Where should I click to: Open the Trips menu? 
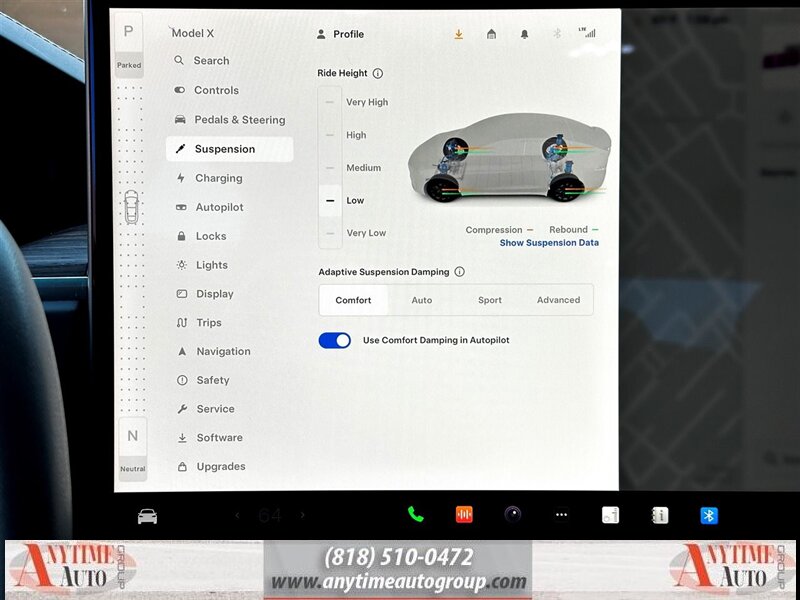click(x=199, y=323)
